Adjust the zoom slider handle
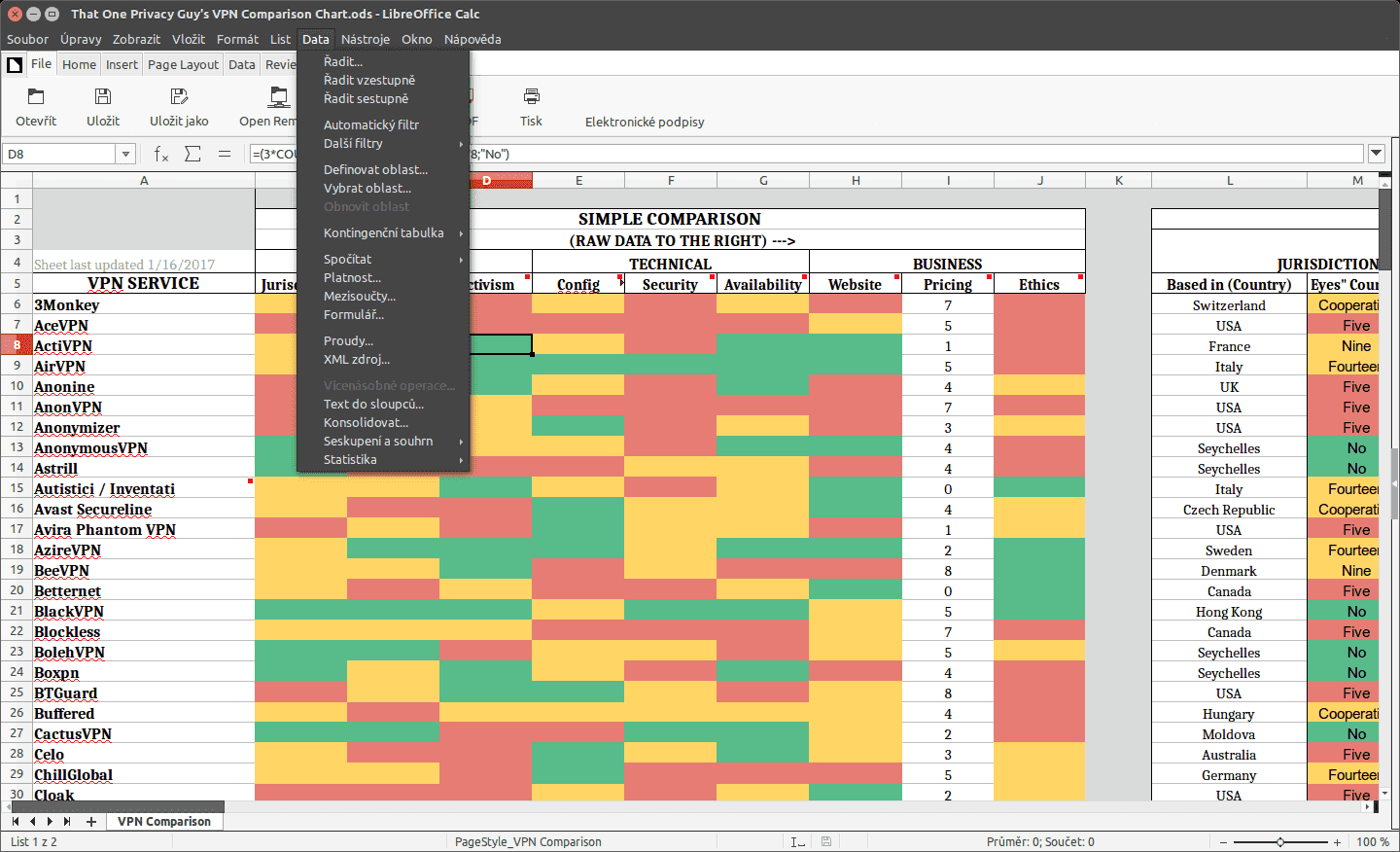 [x=1280, y=842]
